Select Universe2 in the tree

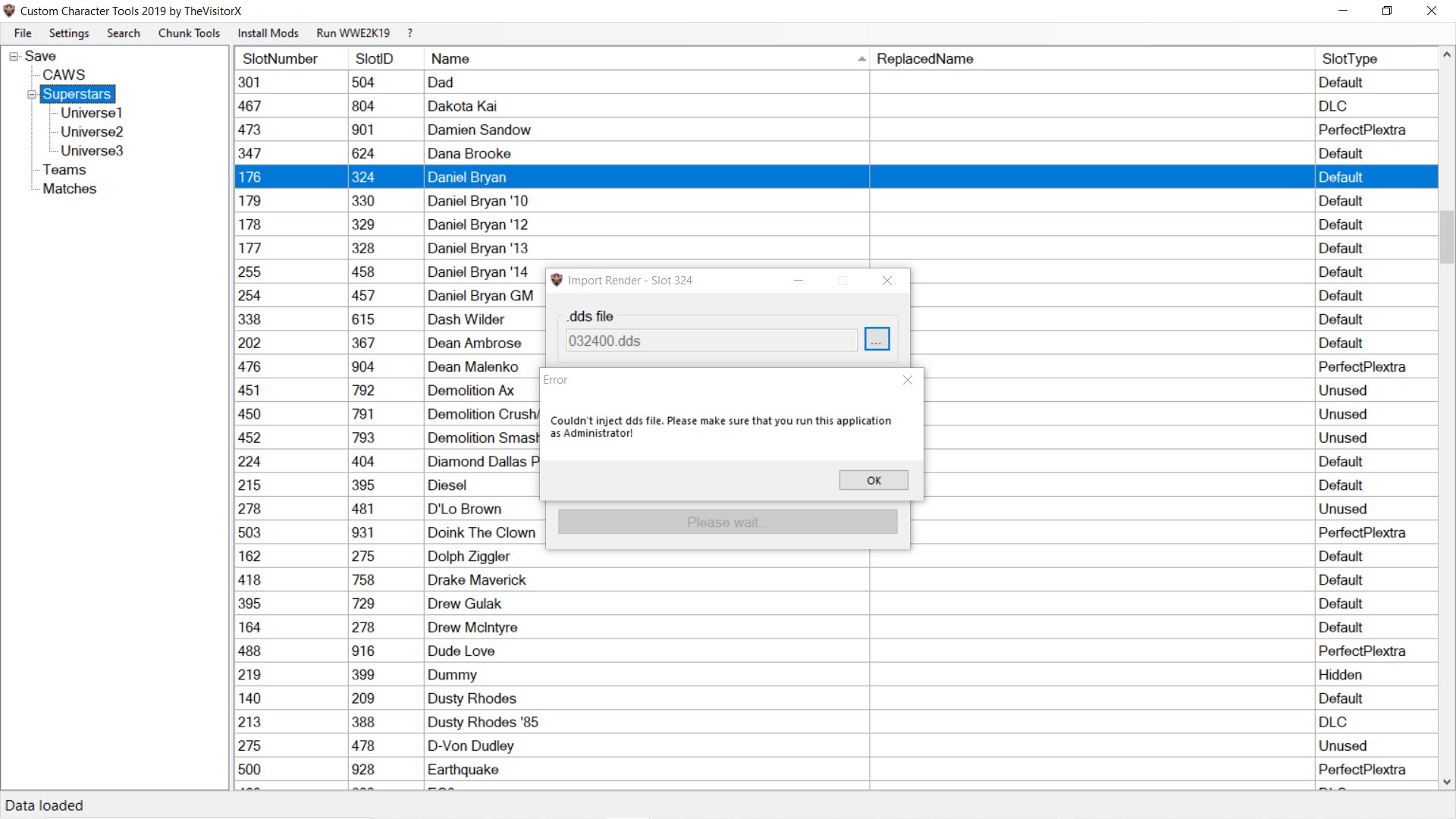pos(92,132)
